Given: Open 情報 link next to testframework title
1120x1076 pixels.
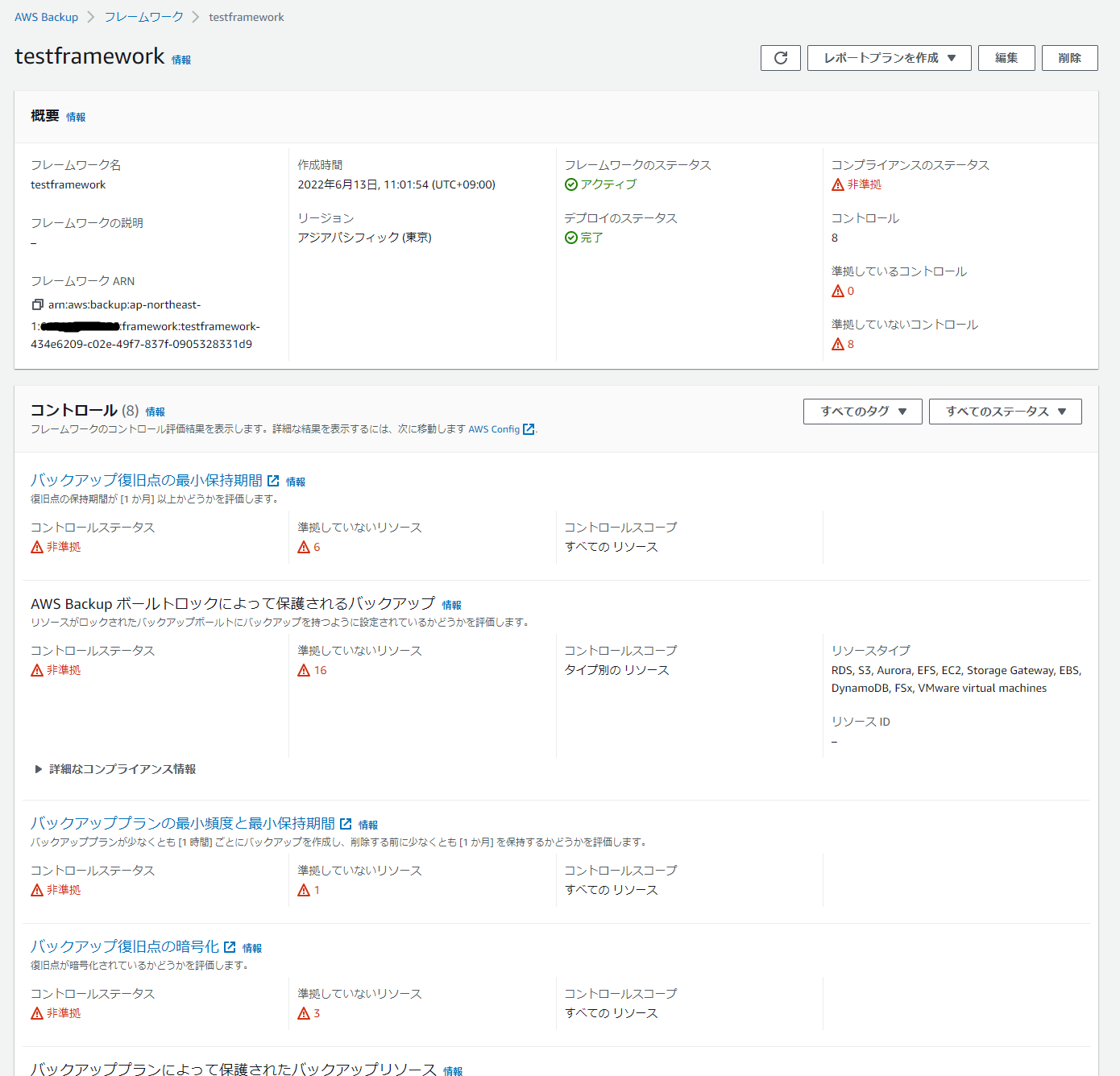Looking at the screenshot, I should [181, 60].
